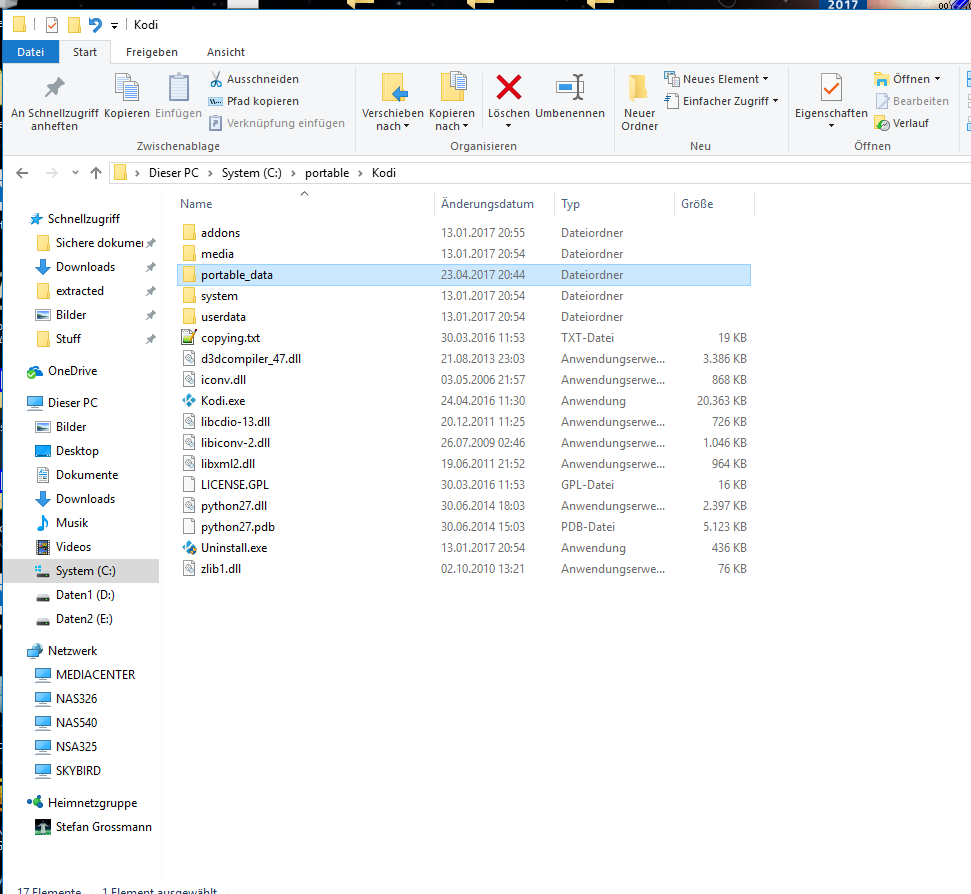This screenshot has height=894, width=971.
Task: Click the address bar folder icon
Action: 121,173
